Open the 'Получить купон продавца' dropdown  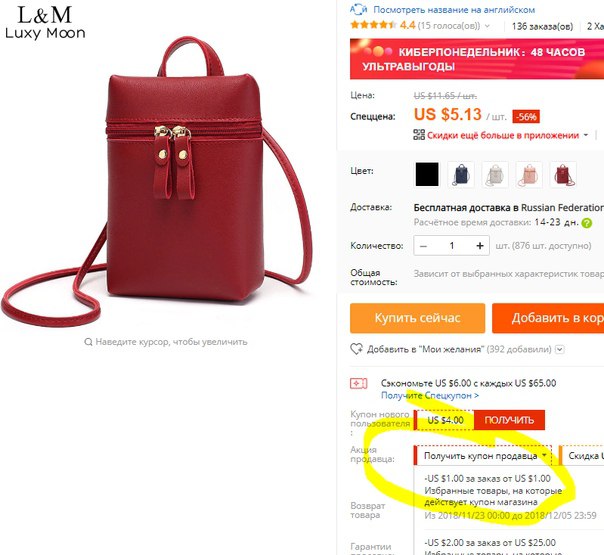[x=483, y=456]
